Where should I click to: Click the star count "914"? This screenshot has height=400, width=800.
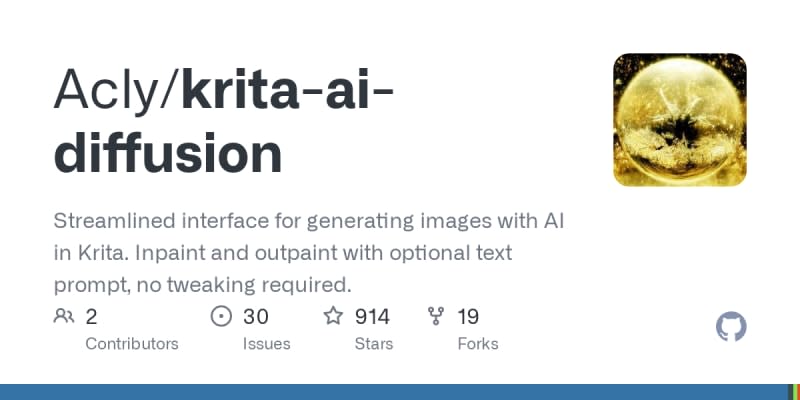[x=372, y=317]
